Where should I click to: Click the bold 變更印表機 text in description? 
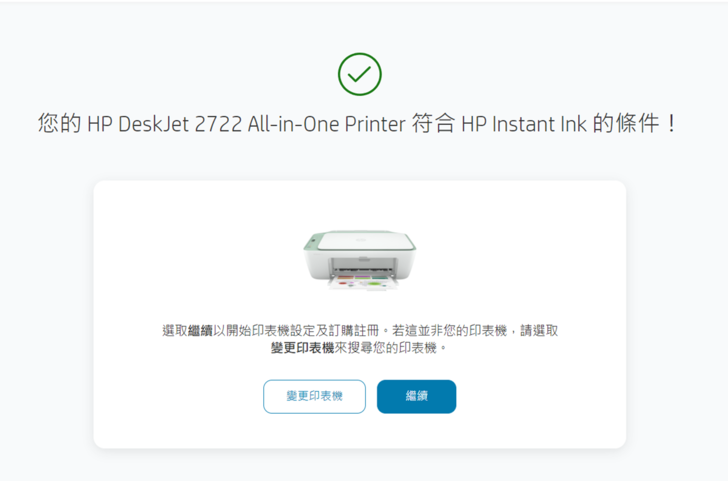coord(306,349)
